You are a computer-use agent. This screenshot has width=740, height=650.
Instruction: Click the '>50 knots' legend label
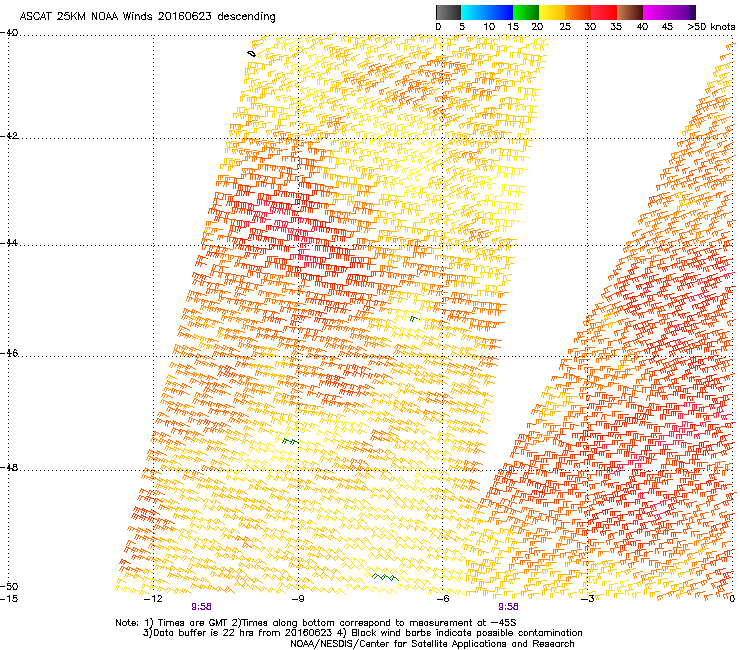pyautogui.click(x=711, y=27)
